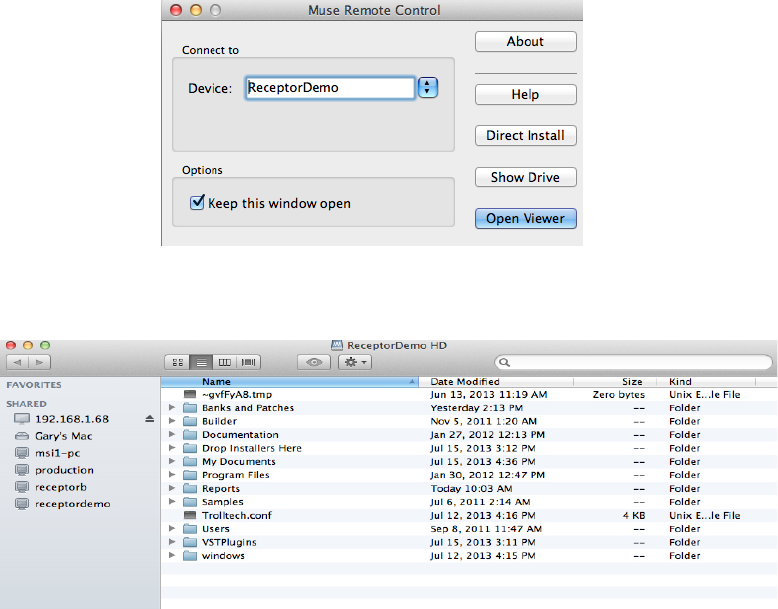Click the VSTPlugins folder icon

pos(190,542)
